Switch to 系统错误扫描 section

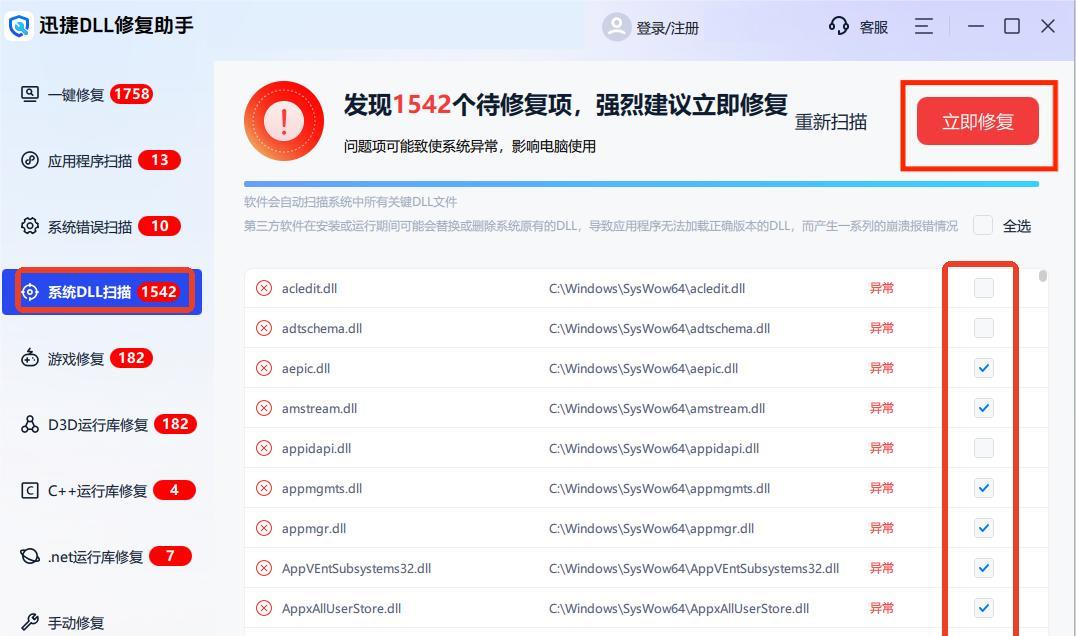[102, 226]
